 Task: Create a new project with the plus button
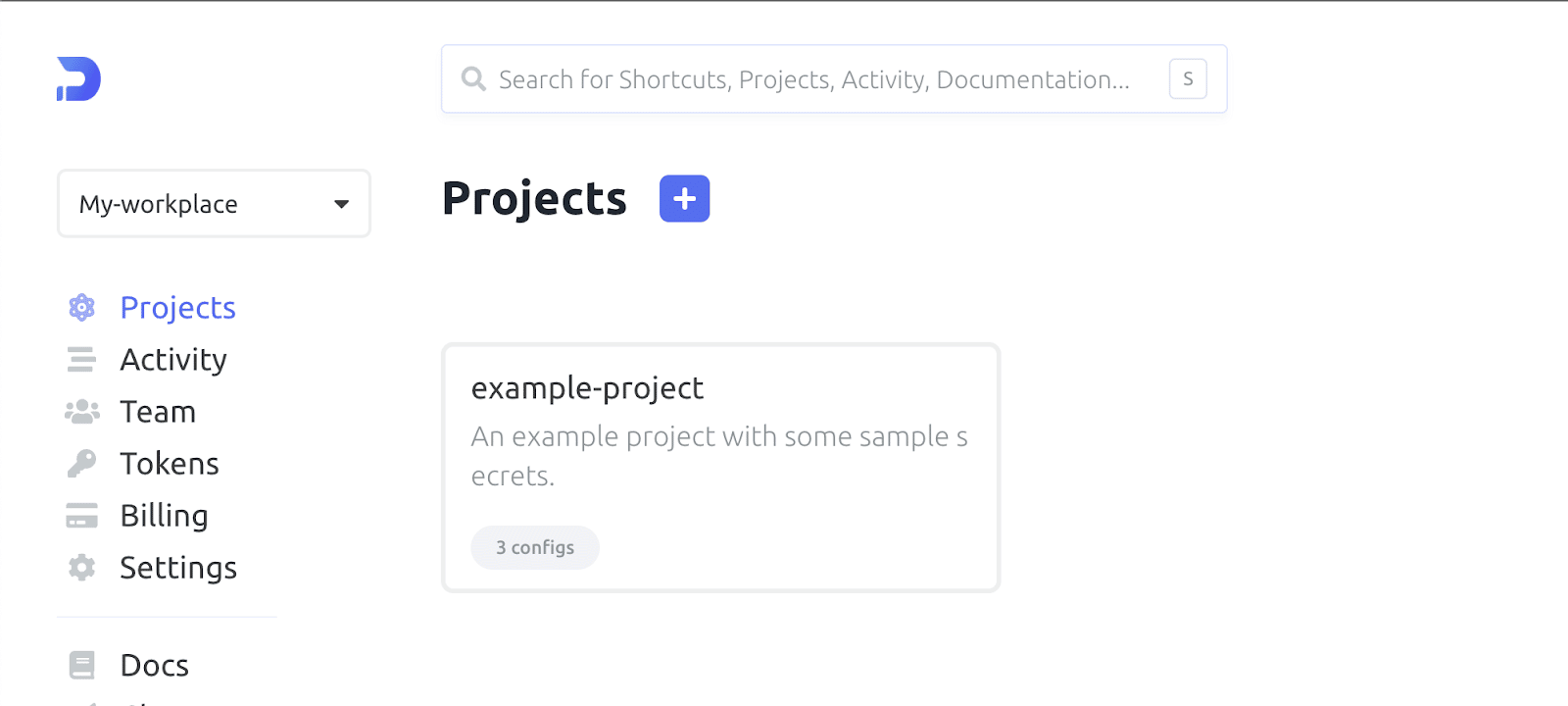[684, 198]
